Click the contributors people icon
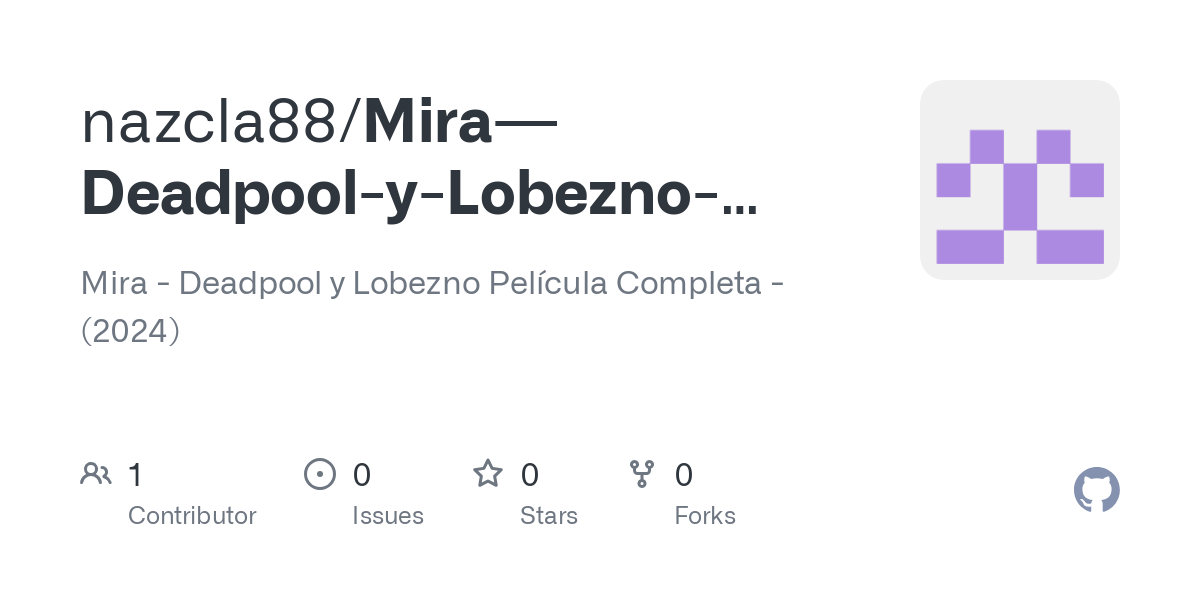This screenshot has height=600, width=1200. (x=96, y=473)
